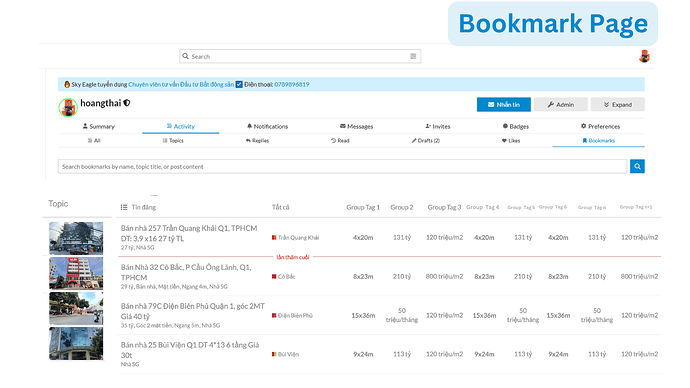The image size is (690, 388).
Task: Open advanced search options icon in search bar
Action: coord(413,56)
